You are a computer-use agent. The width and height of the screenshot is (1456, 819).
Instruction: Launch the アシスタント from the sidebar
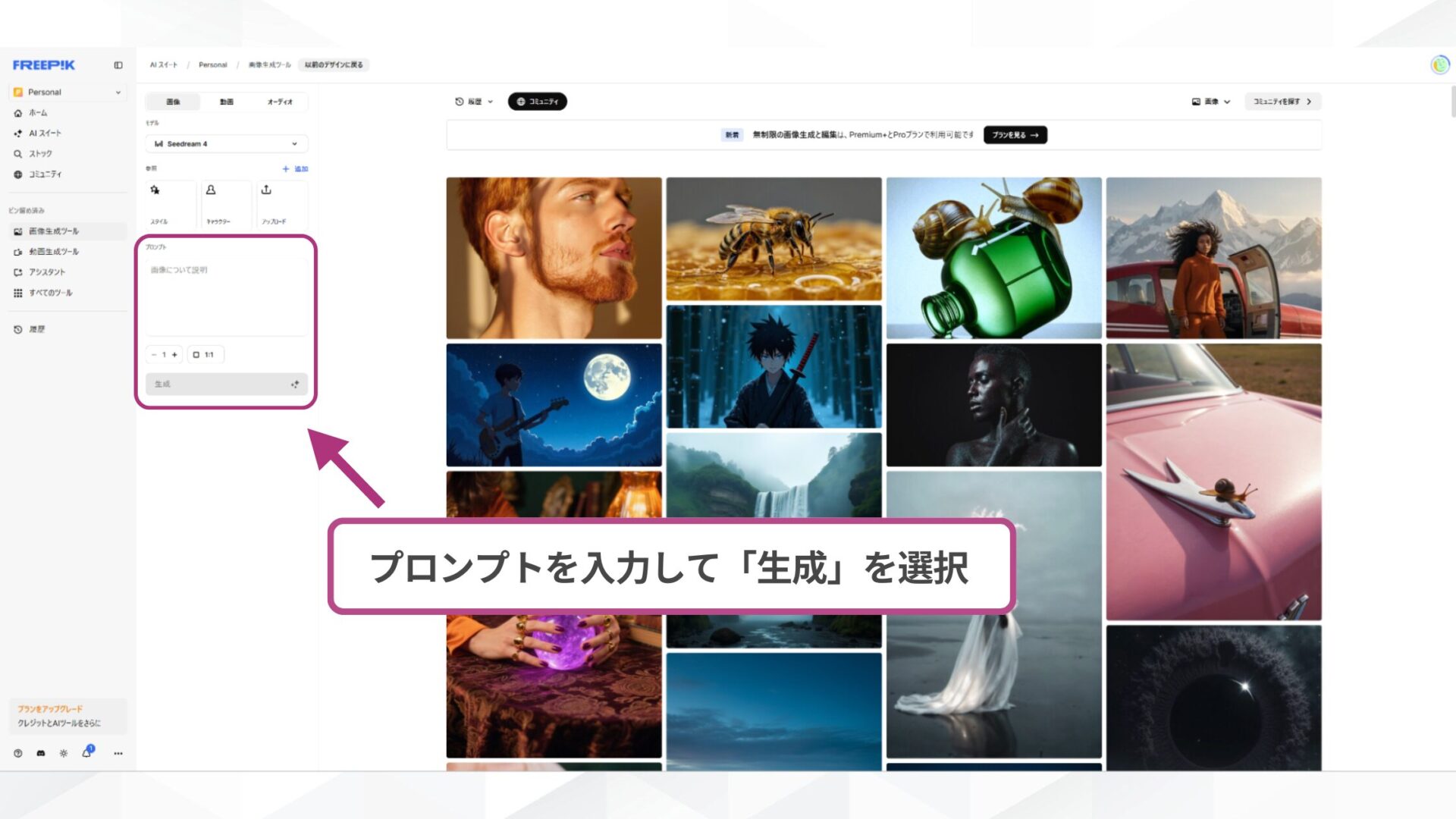(17, 271)
